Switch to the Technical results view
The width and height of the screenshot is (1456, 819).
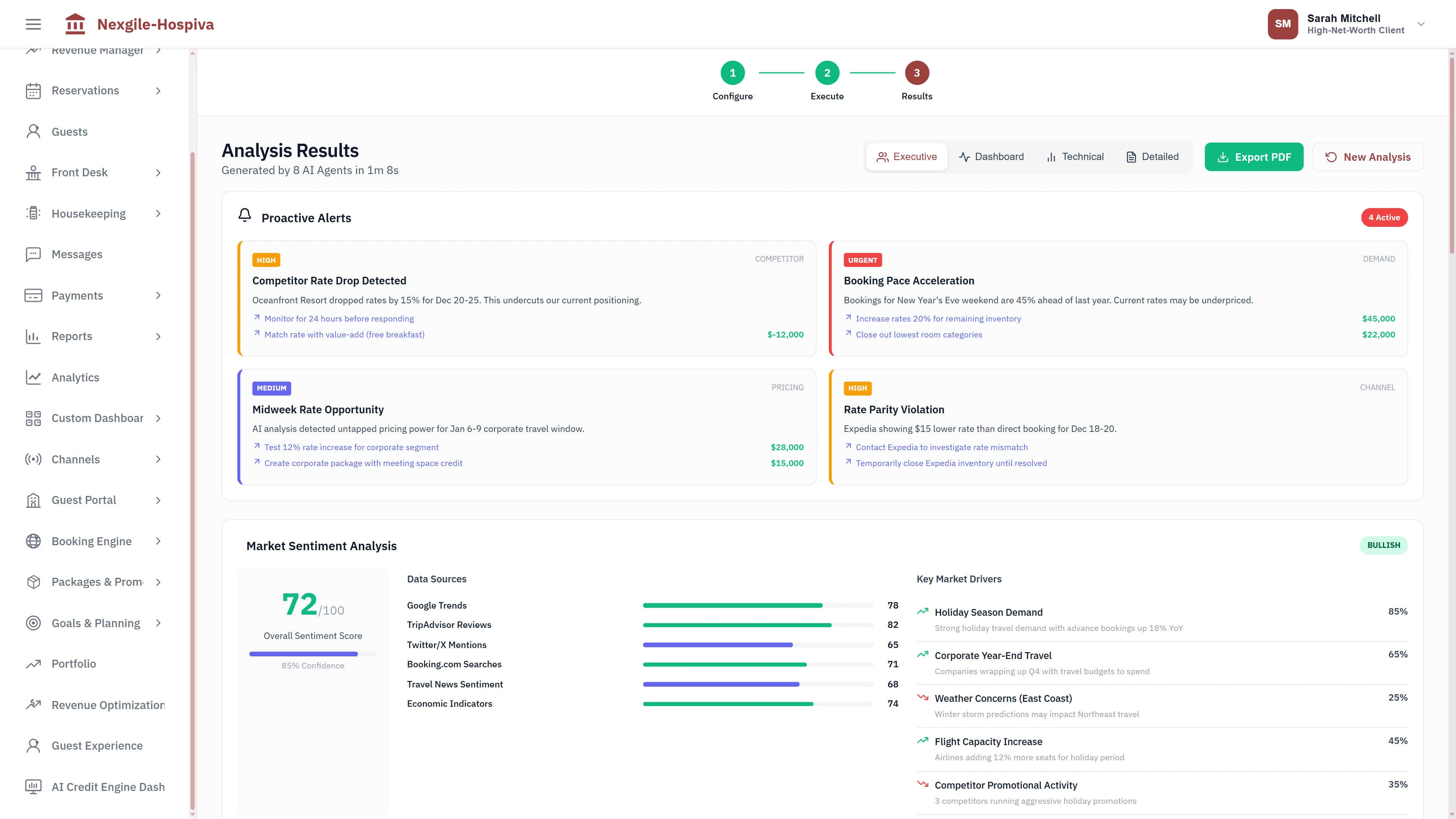(x=1075, y=157)
